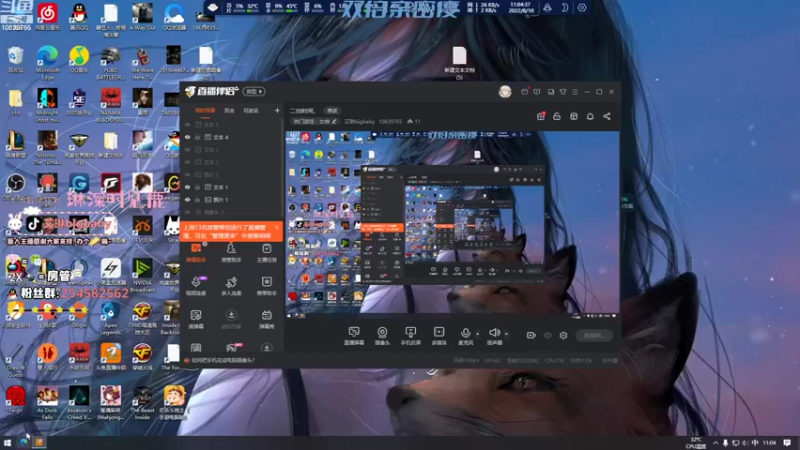Add a 多媒体 media source

(x=439, y=336)
